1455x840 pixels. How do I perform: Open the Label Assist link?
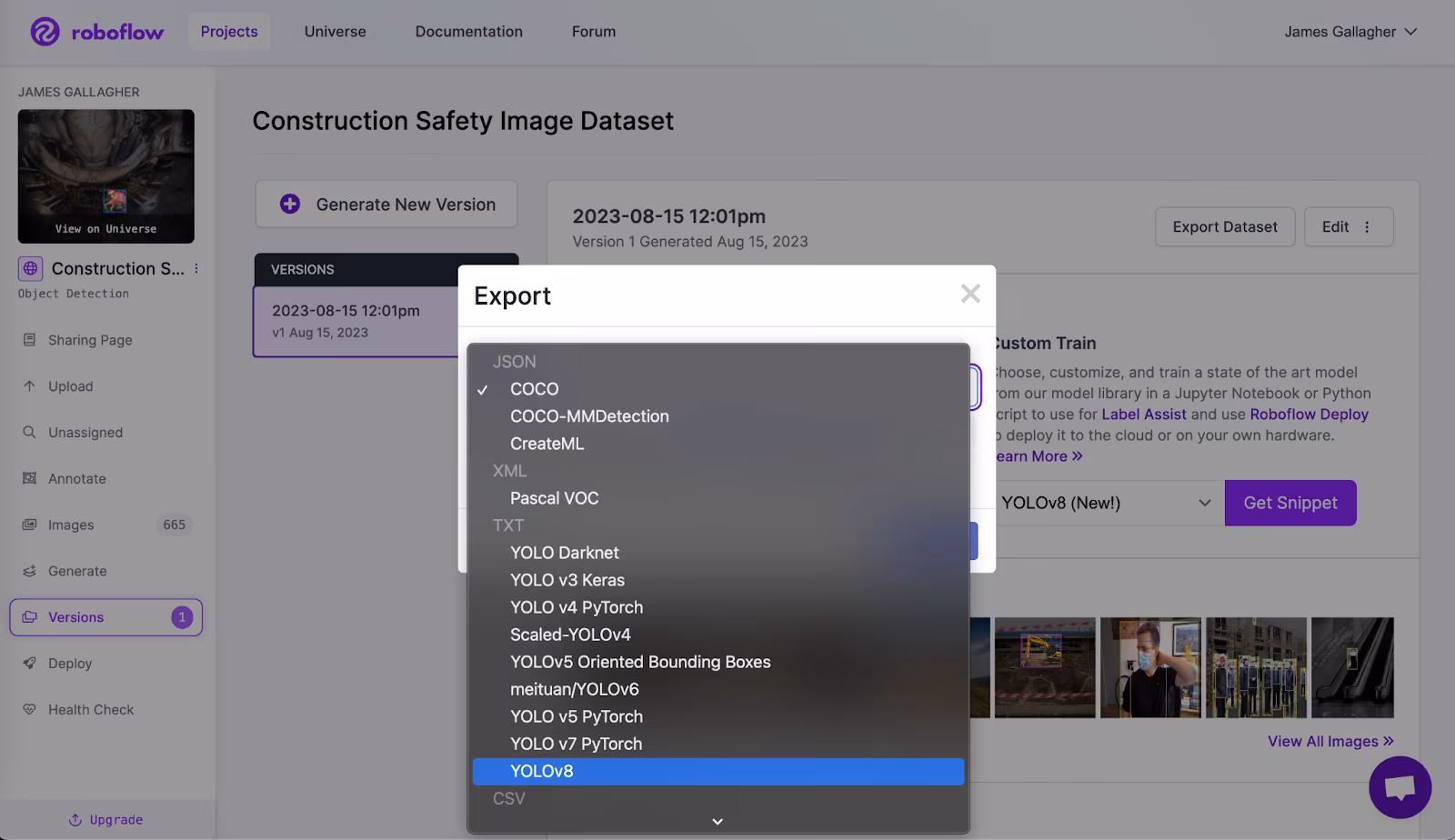click(x=1144, y=415)
